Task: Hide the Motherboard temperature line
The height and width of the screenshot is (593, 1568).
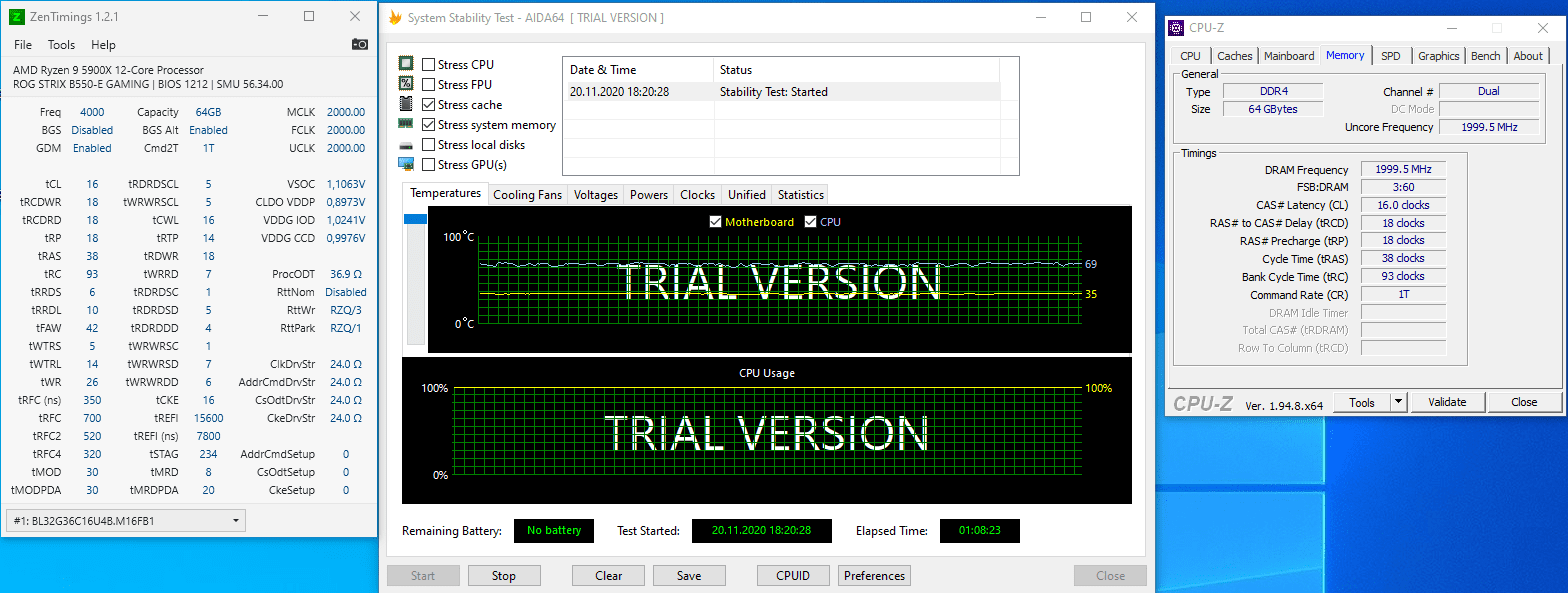Action: [715, 222]
